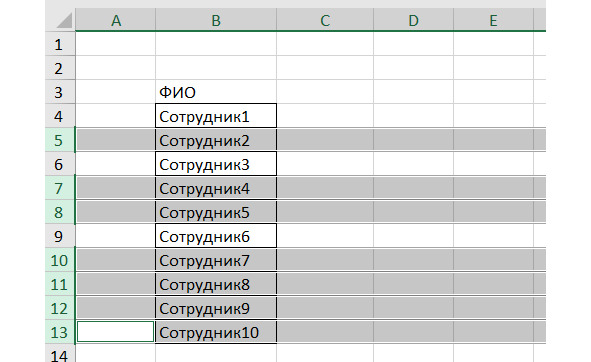The height and width of the screenshot is (362, 591).
Task: Click the Select All corner triangle
Action: point(64,20)
